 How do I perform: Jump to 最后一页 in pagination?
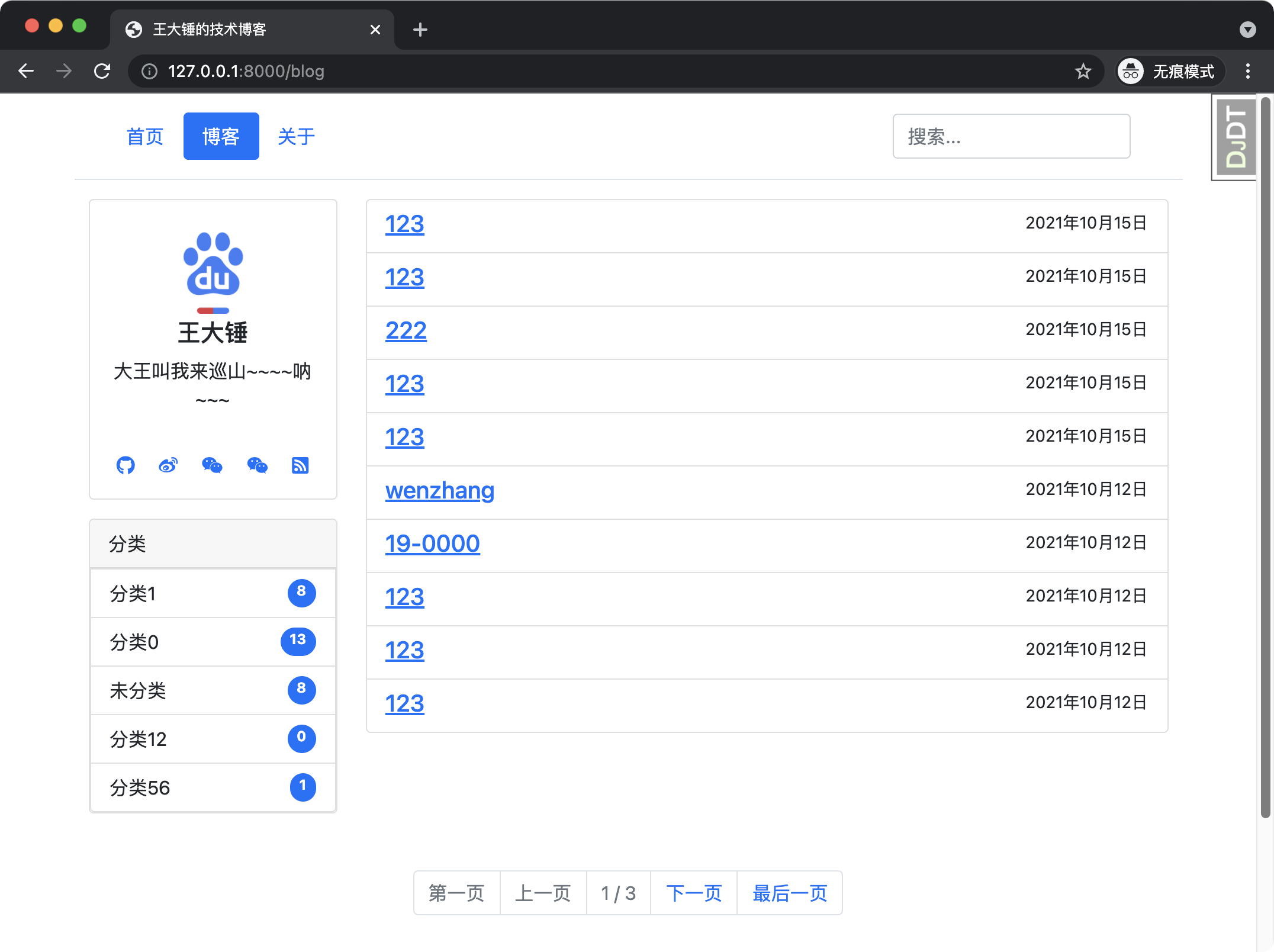coord(790,893)
